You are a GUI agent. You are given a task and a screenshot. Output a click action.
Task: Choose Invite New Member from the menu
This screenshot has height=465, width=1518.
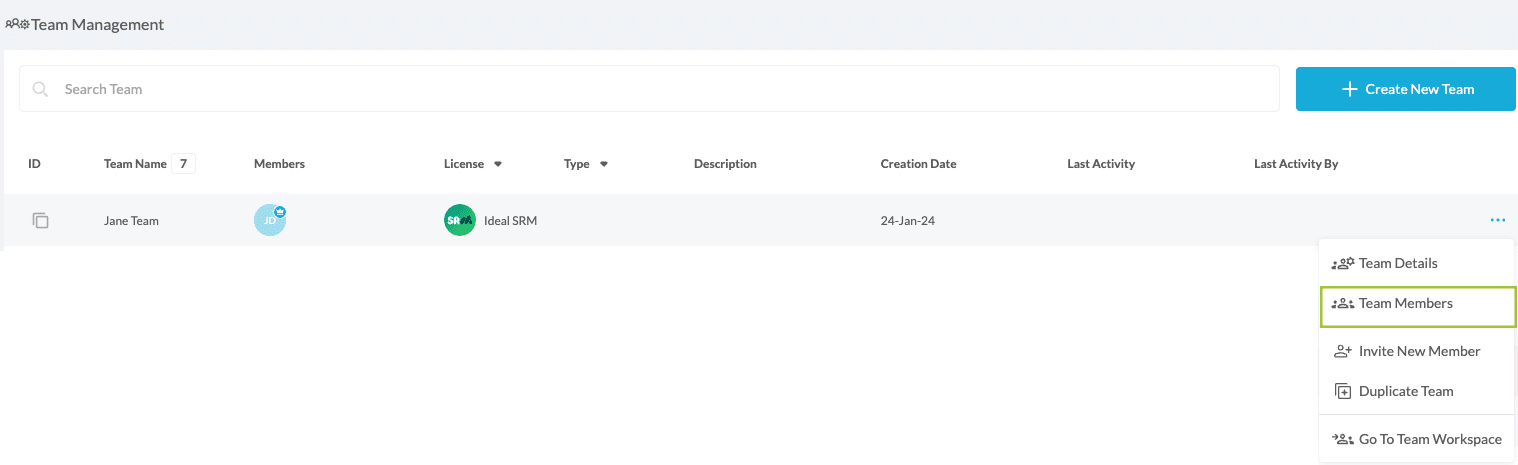point(1418,351)
